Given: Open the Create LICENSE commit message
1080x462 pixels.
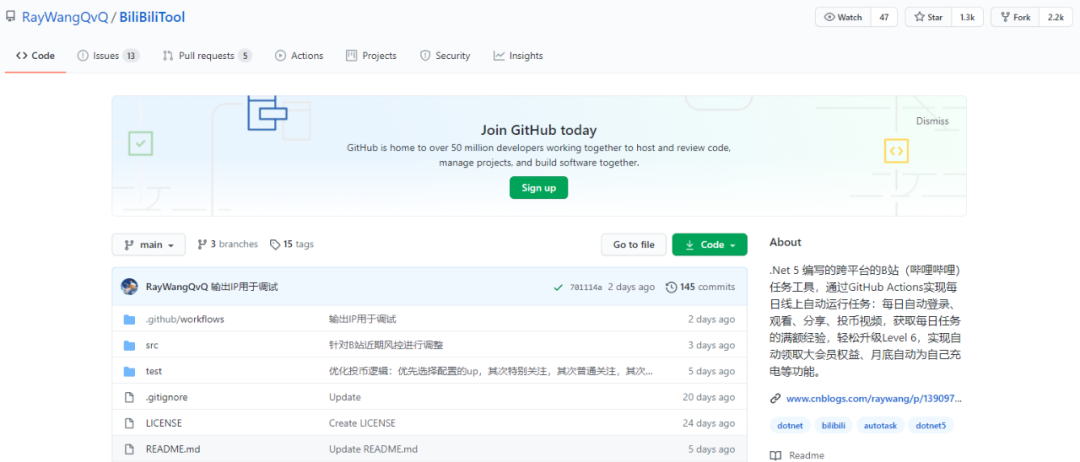Looking at the screenshot, I should (x=362, y=423).
